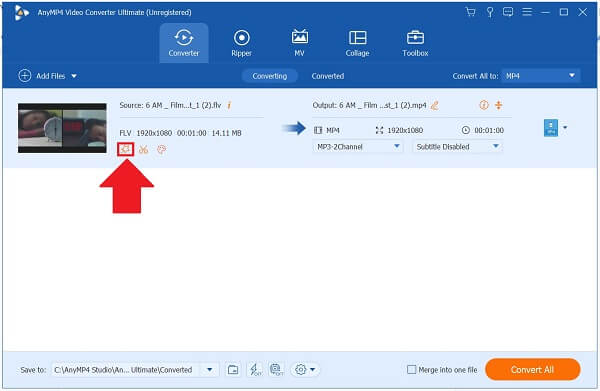Screen dimensions: 600x391
Task: Switch to the Toolbox tab
Action: (x=415, y=43)
